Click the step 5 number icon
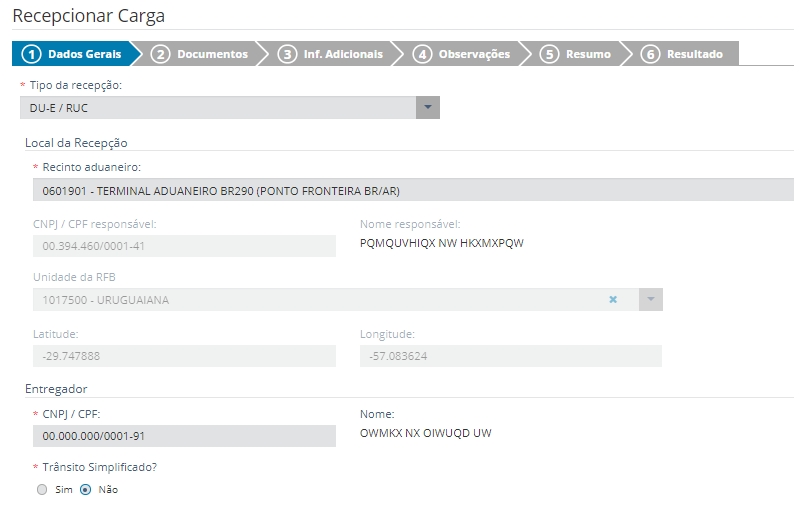 (549, 54)
